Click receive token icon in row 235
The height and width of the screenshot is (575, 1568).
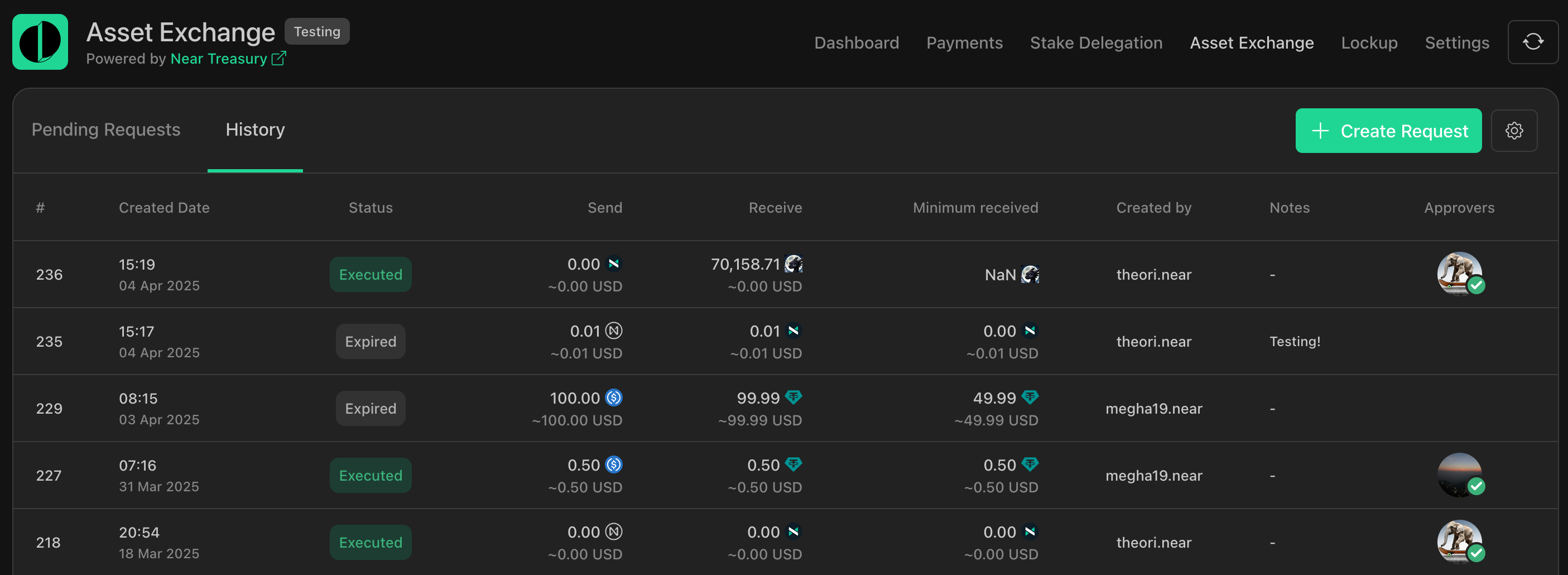[793, 330]
